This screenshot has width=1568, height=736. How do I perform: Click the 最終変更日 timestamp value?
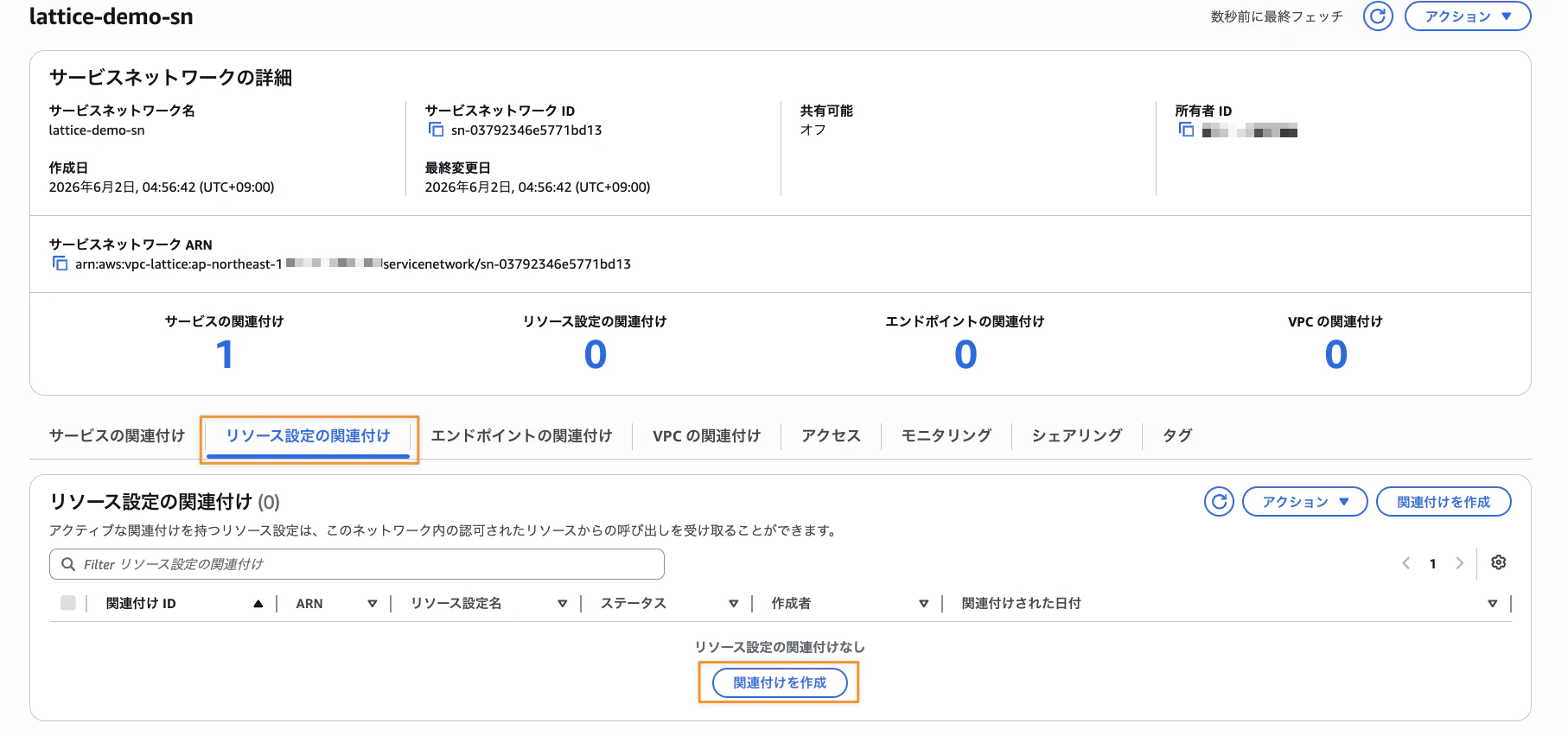[x=538, y=187]
